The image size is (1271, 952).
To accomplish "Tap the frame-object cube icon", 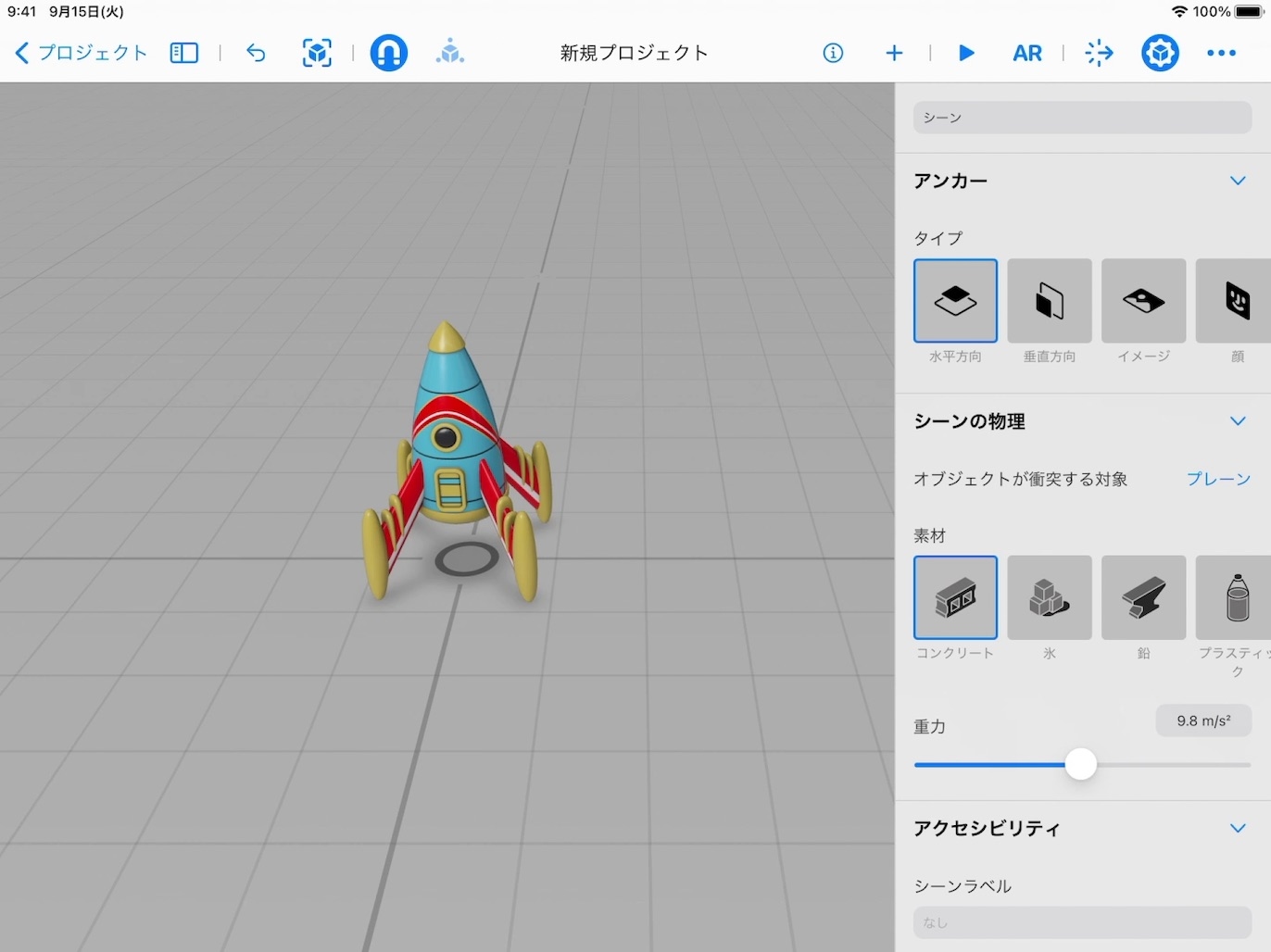I will click(317, 53).
